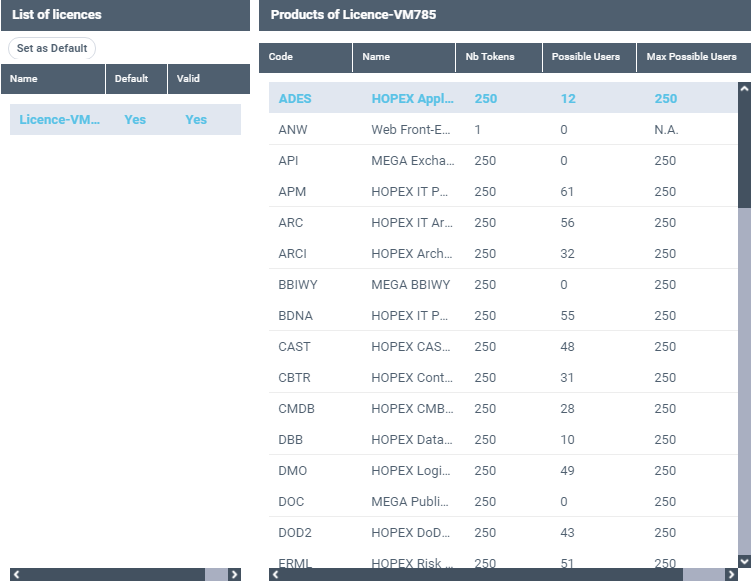The height and width of the screenshot is (583, 751).
Task: Click the Valid column header
Action: (207, 79)
